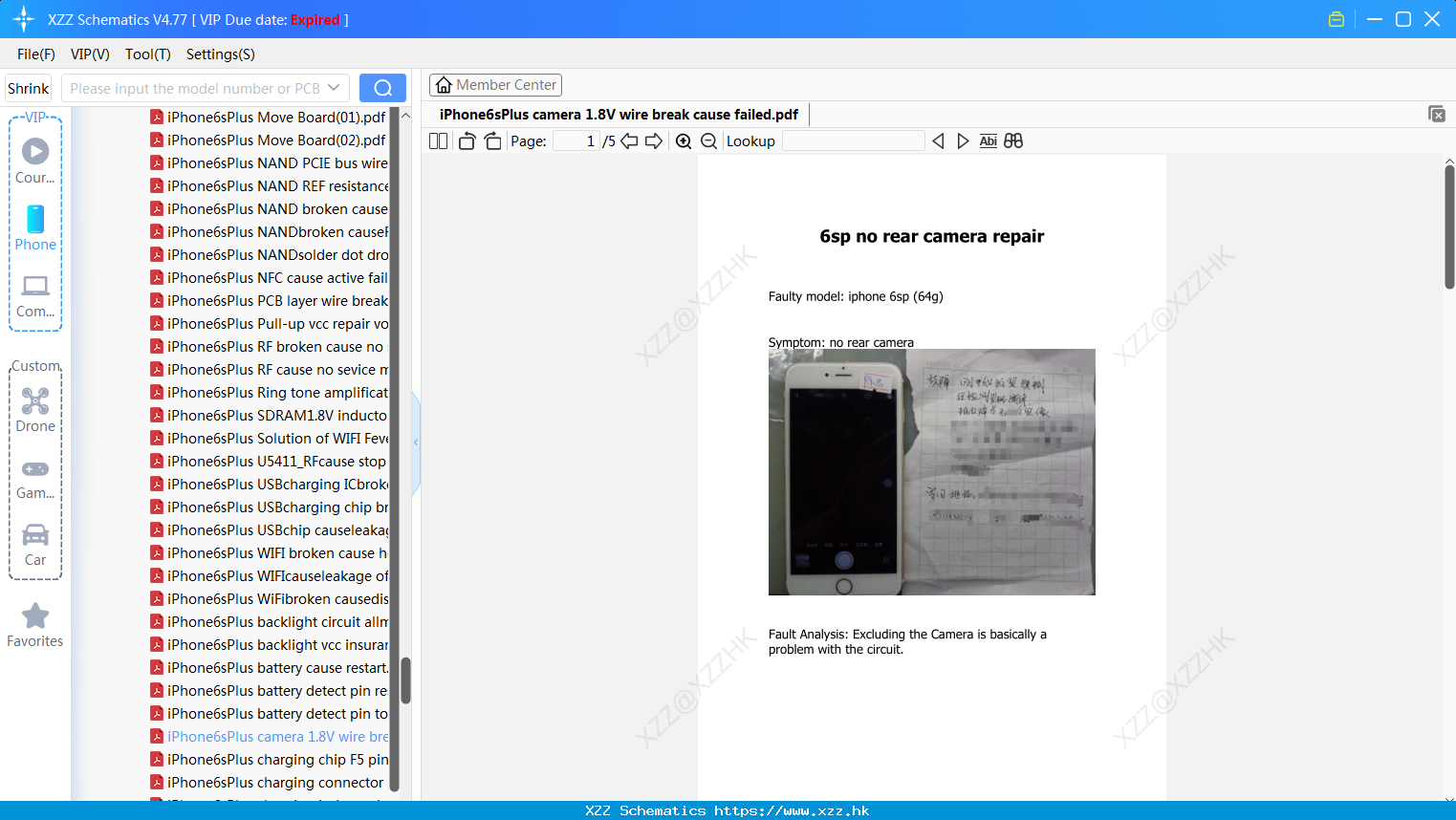
Task: Open iPhone6sPlus NFC cause active file
Action: point(269,278)
